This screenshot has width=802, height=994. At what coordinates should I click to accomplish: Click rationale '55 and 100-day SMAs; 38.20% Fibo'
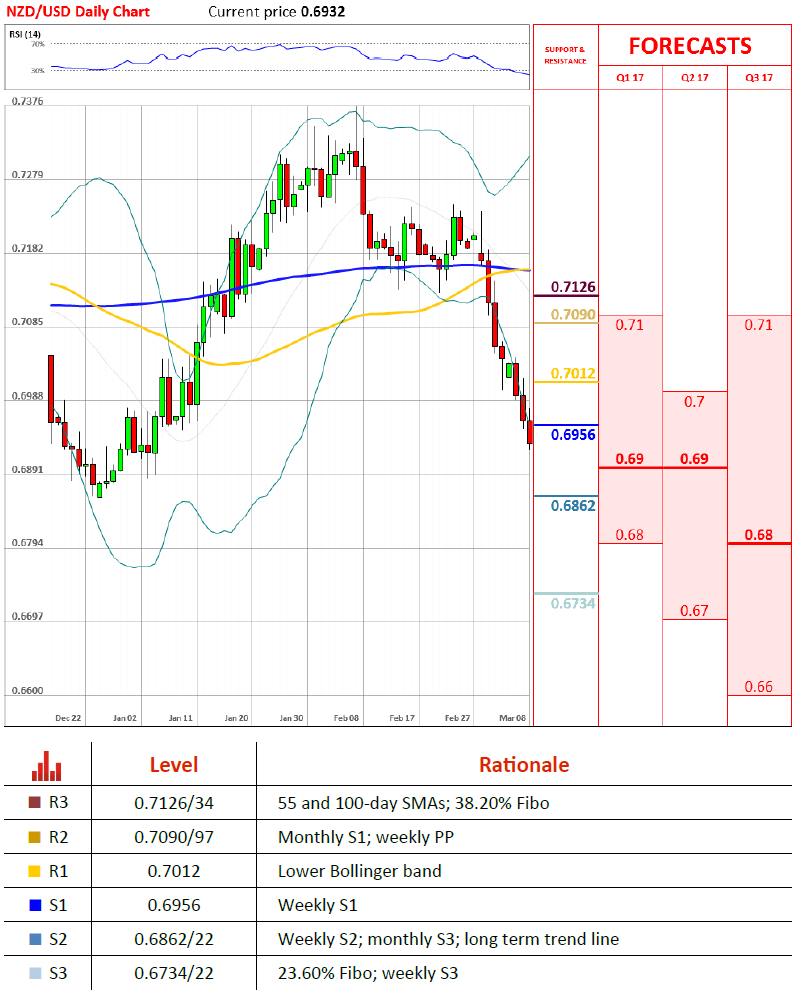click(x=413, y=803)
